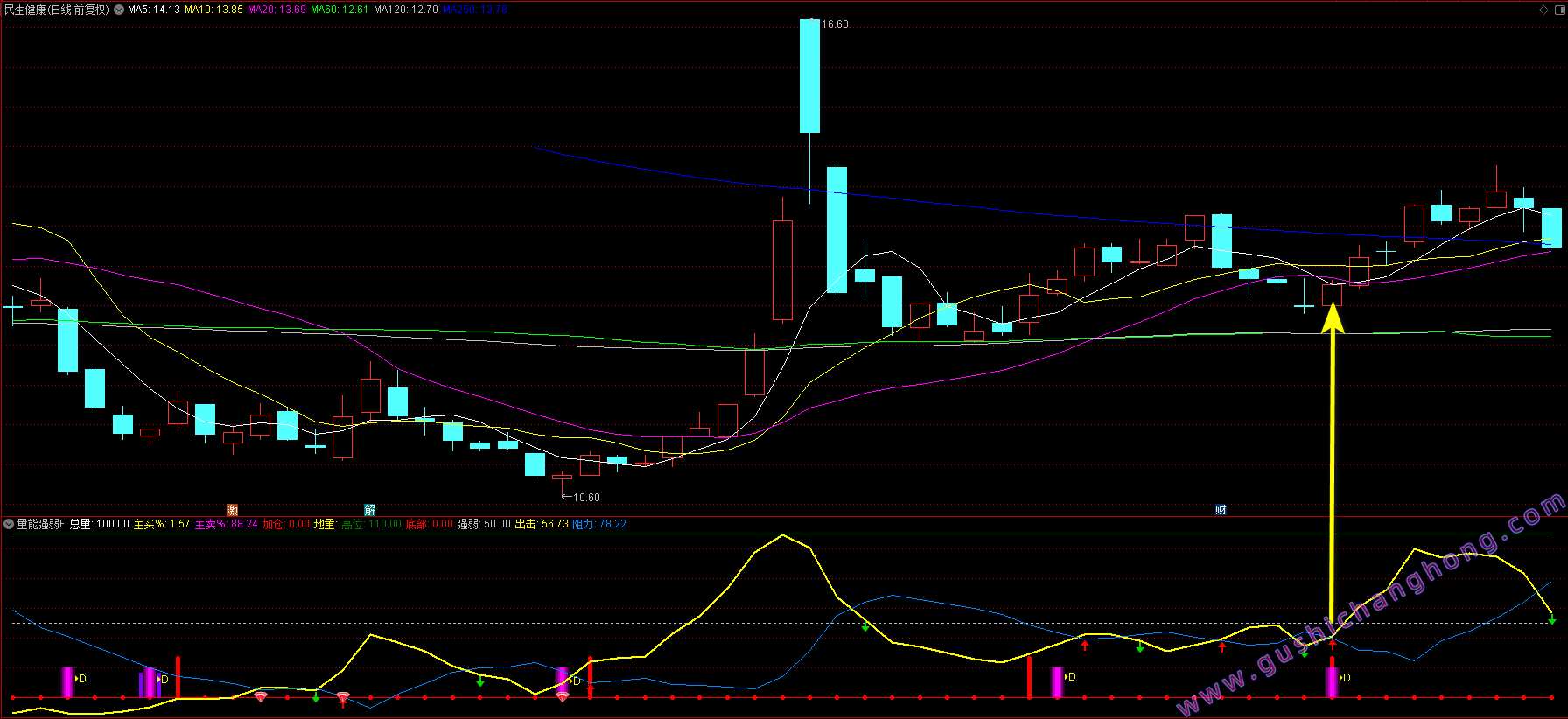
Task: Click the D marker beside the purple double bar
Action: [x=163, y=680]
